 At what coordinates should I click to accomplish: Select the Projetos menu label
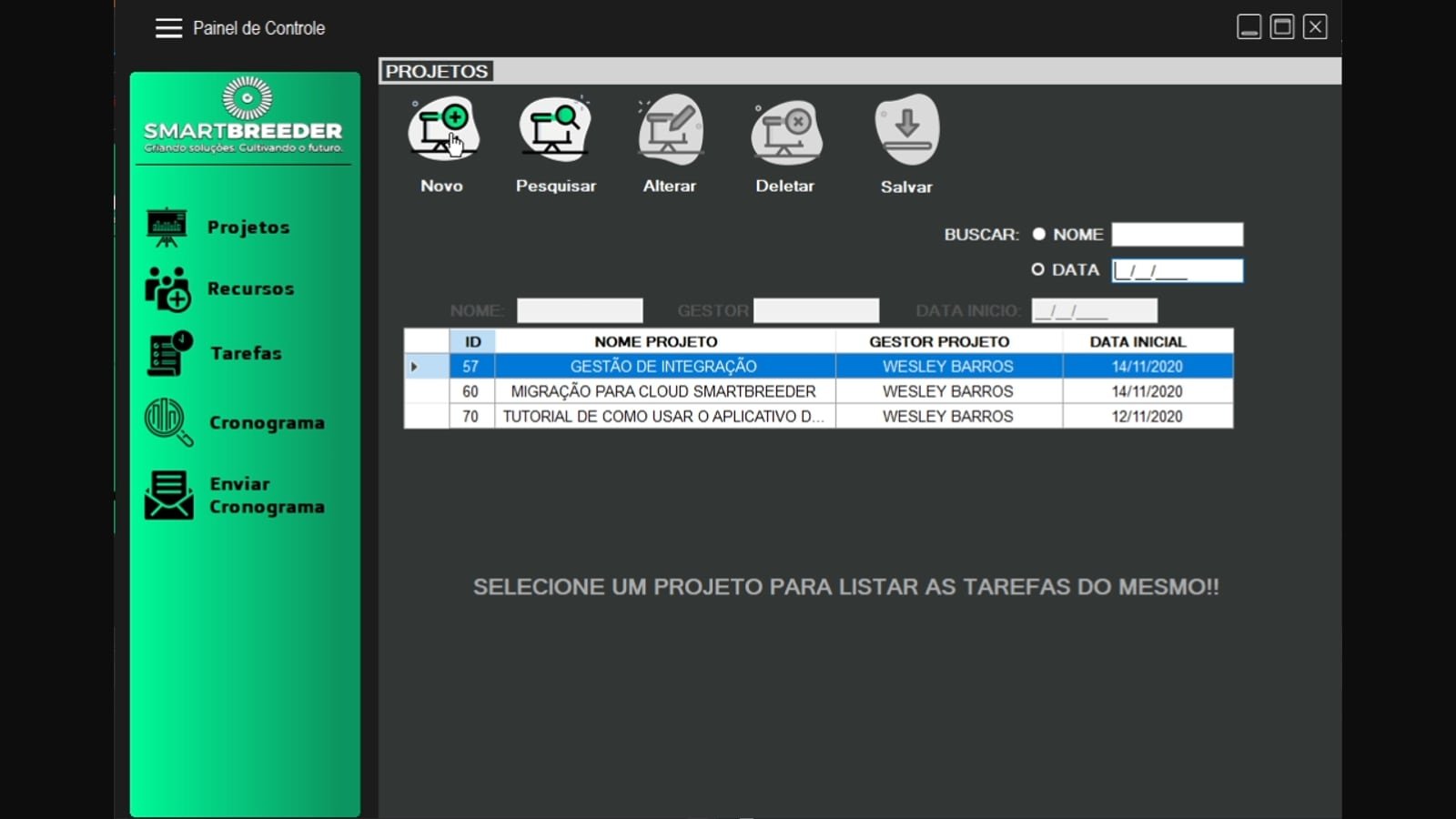point(248,227)
